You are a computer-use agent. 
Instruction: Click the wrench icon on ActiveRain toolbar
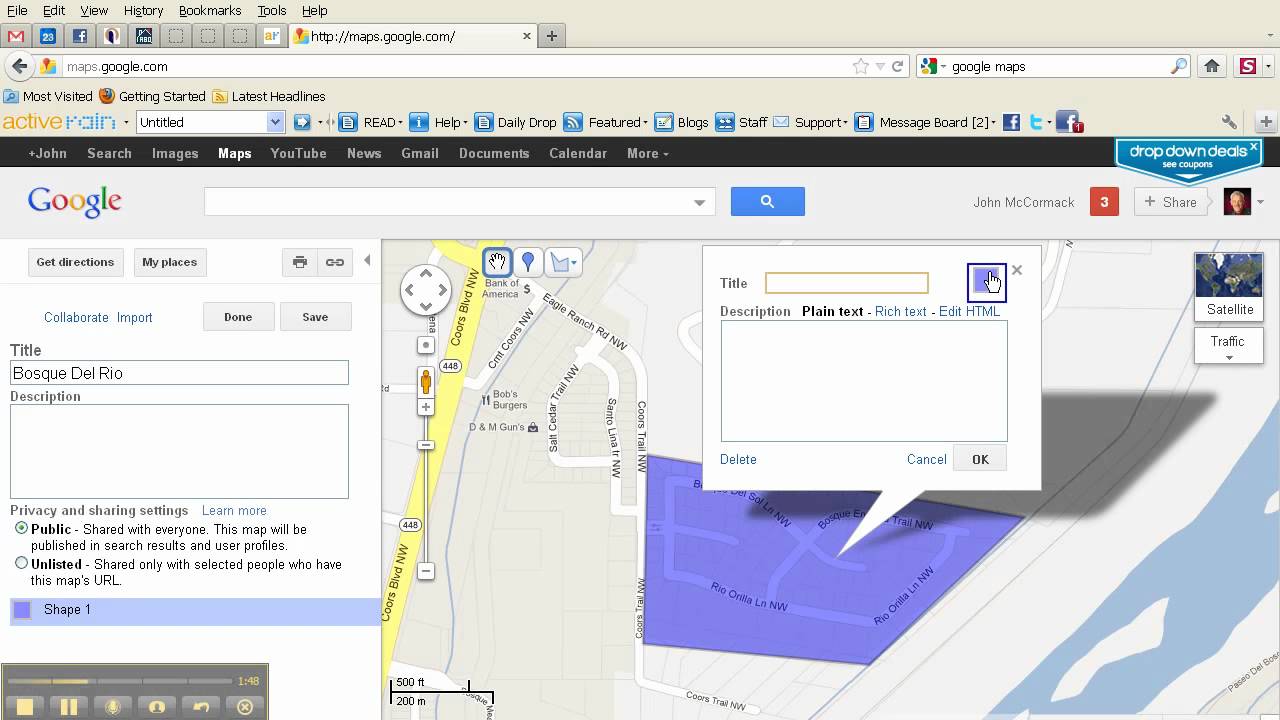[1229, 122]
